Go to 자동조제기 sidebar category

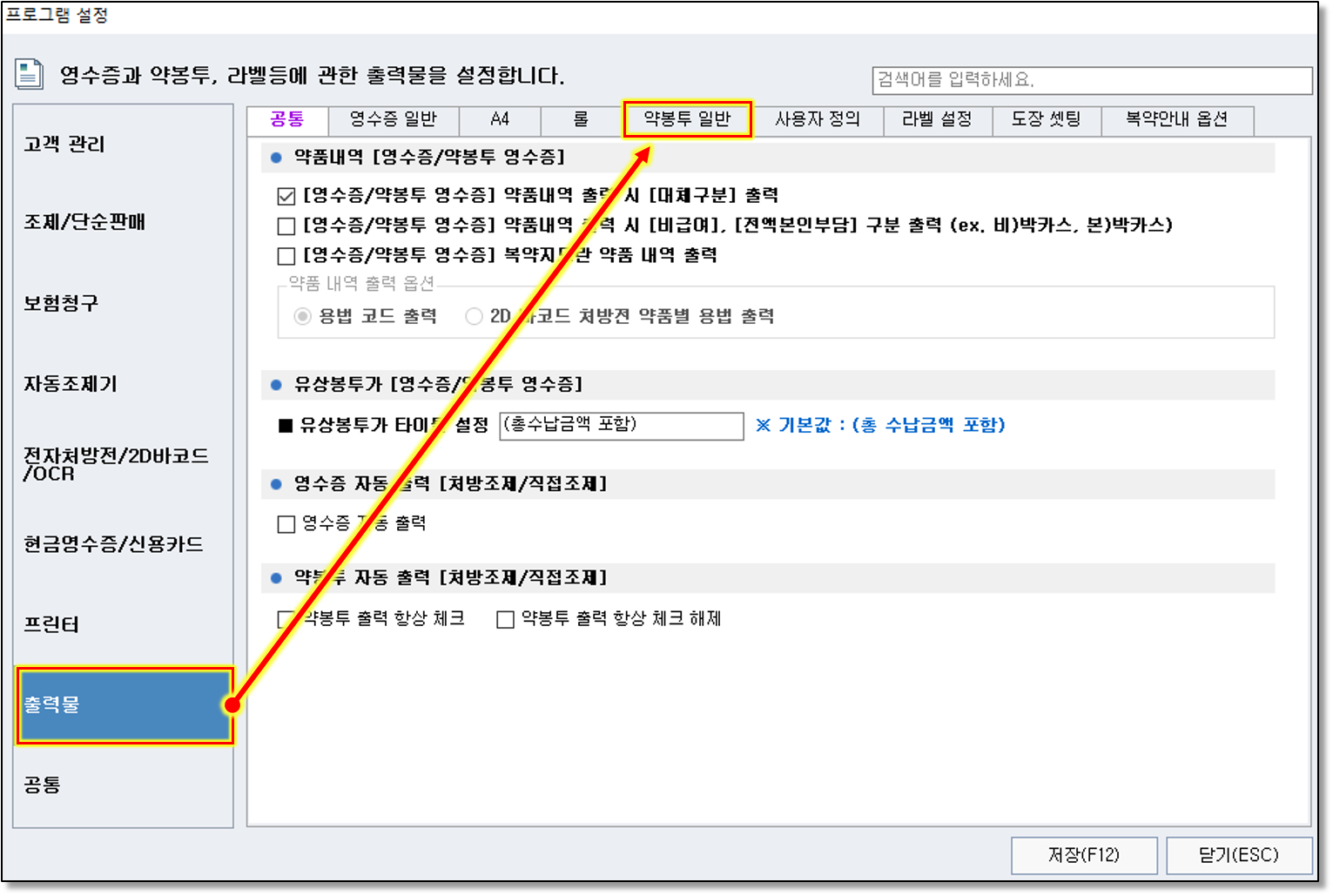click(x=70, y=384)
